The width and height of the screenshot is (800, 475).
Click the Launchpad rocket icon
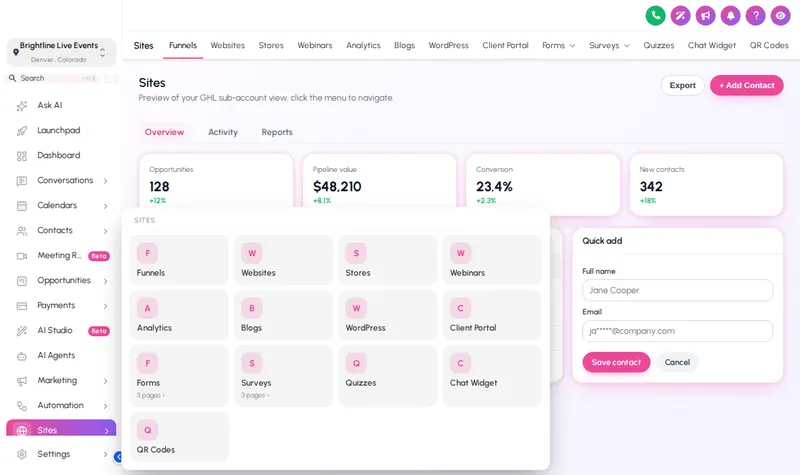point(22,131)
